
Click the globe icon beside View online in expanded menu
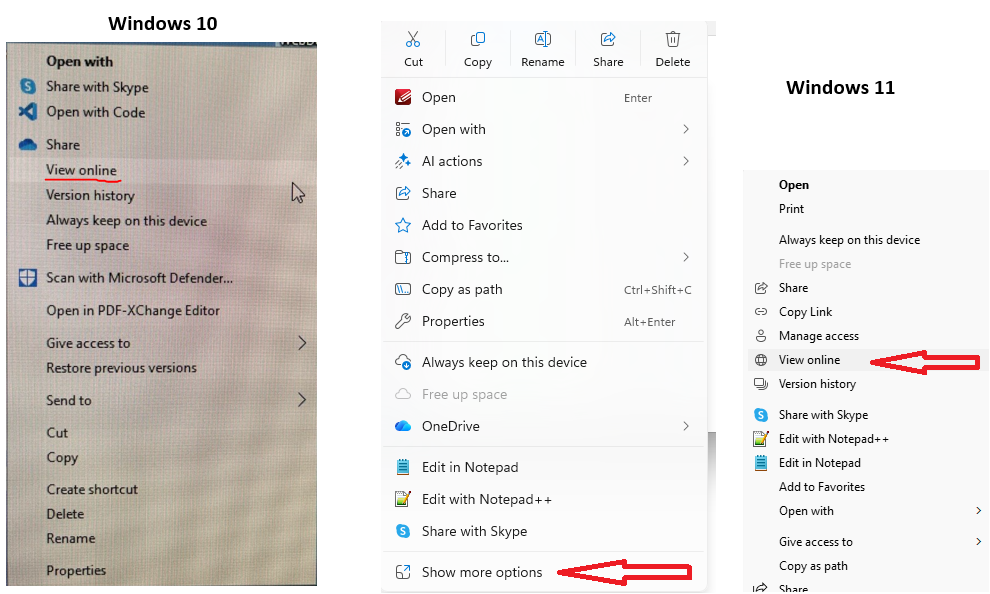click(x=761, y=360)
